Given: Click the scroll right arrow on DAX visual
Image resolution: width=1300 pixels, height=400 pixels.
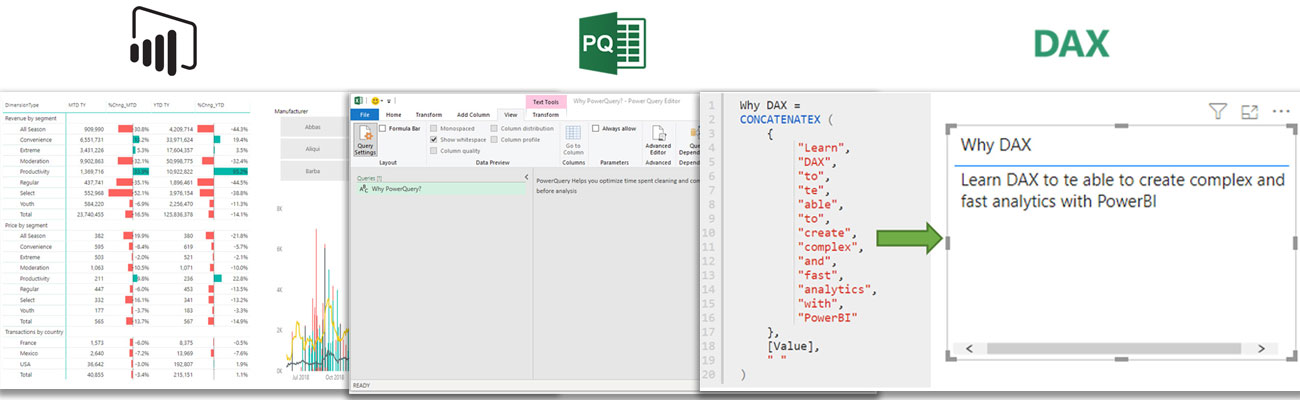Looking at the screenshot, I should [1261, 348].
